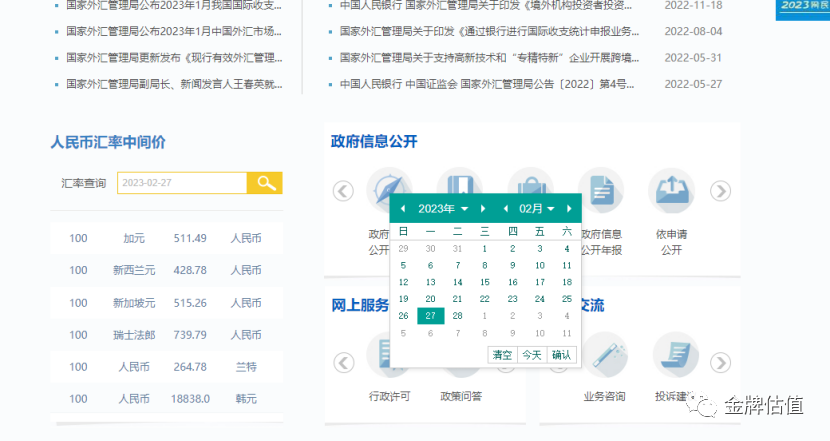This screenshot has width=830, height=441.
Task: Click 政策问答 link
Action: tap(461, 396)
